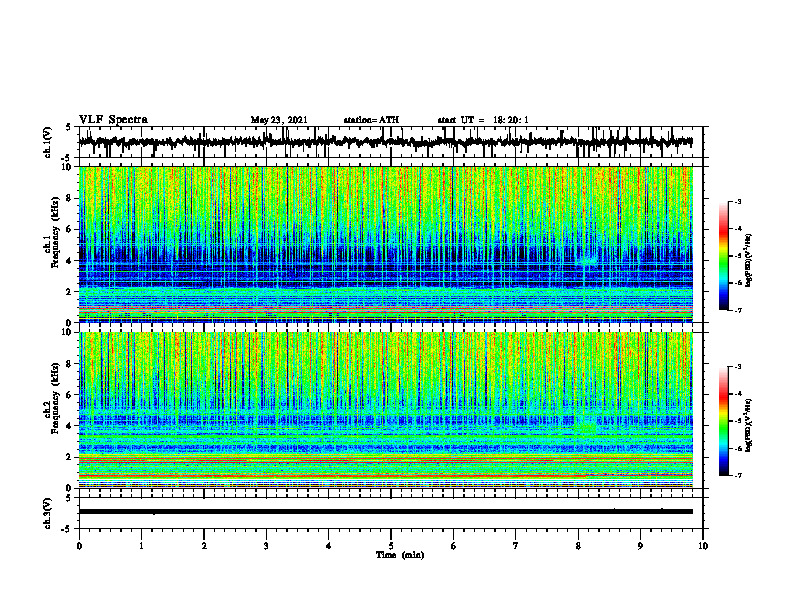The width and height of the screenshot is (792, 612).
Task: Click the '5' tick on ch.1(V) axis
Action: point(69,127)
